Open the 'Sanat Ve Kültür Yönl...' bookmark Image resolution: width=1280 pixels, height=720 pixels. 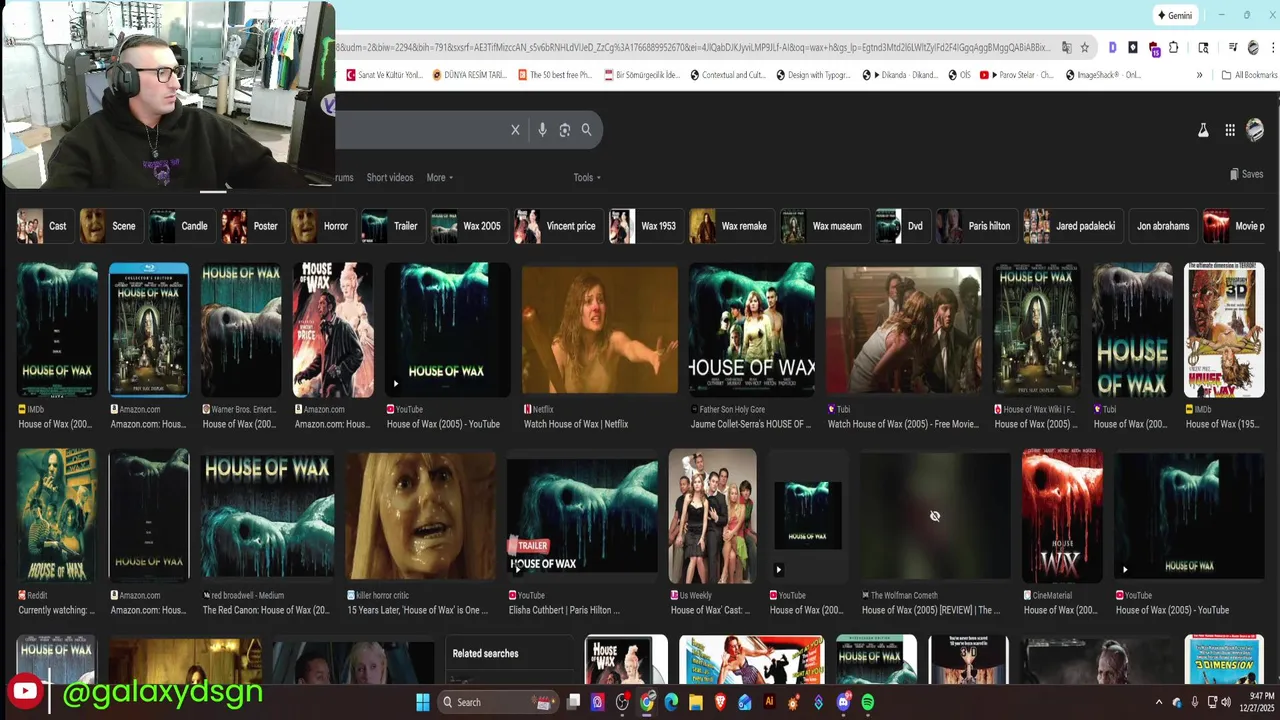coord(385,75)
